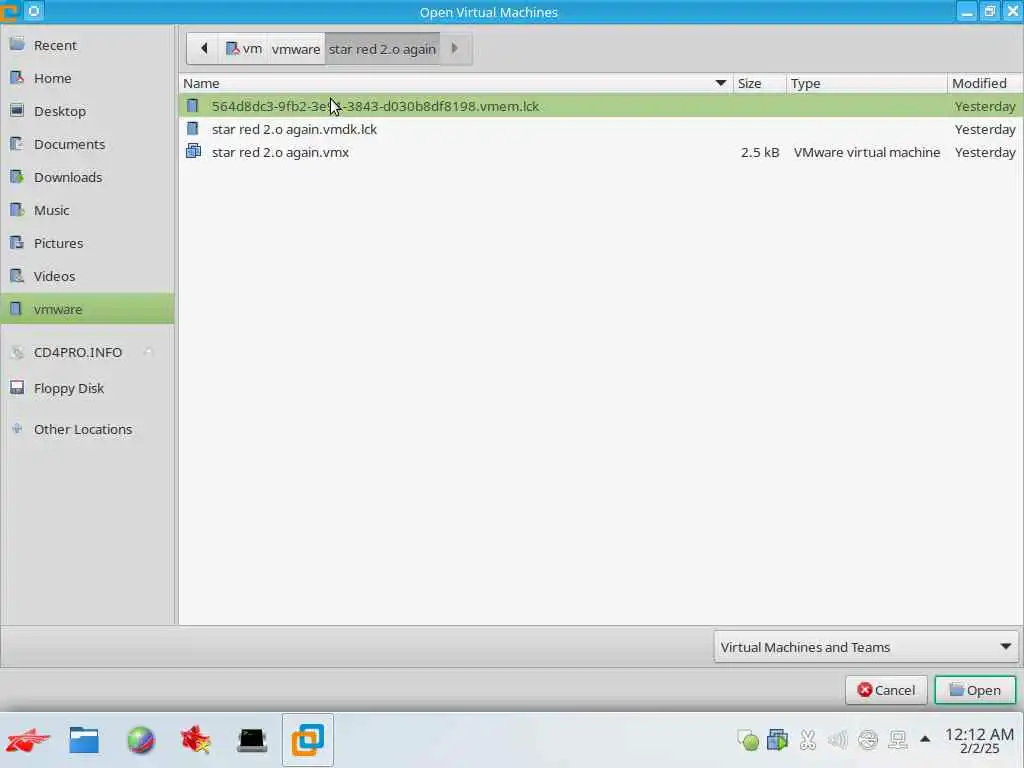This screenshot has width=1024, height=768.
Task: Click the vmem.lck file icon
Action: pyautogui.click(x=193, y=106)
